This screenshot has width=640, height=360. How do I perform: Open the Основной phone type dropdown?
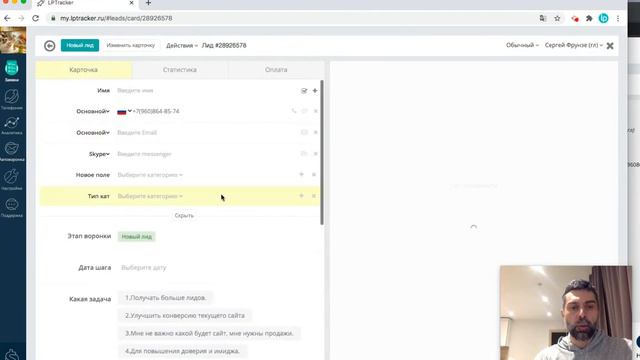tap(93, 111)
